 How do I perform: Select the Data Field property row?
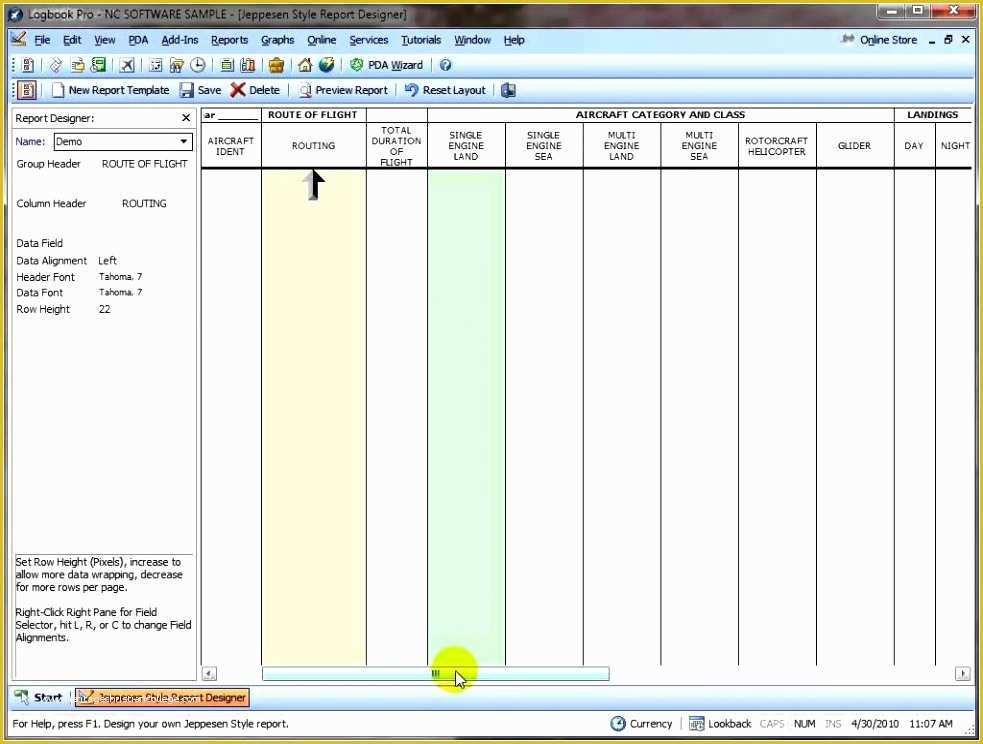(102, 243)
